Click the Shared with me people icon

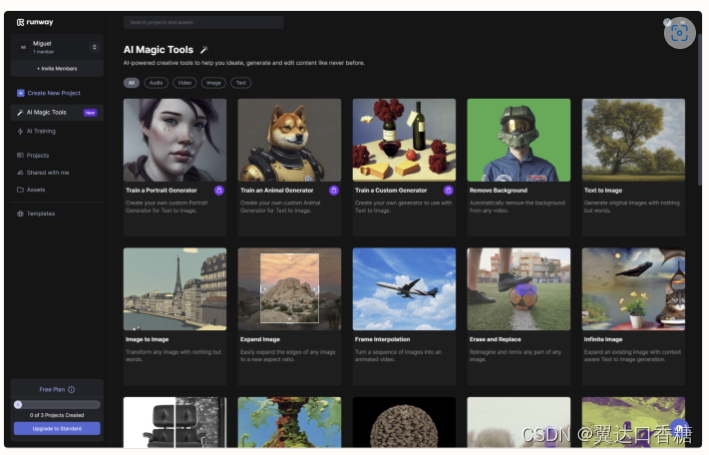coord(20,173)
